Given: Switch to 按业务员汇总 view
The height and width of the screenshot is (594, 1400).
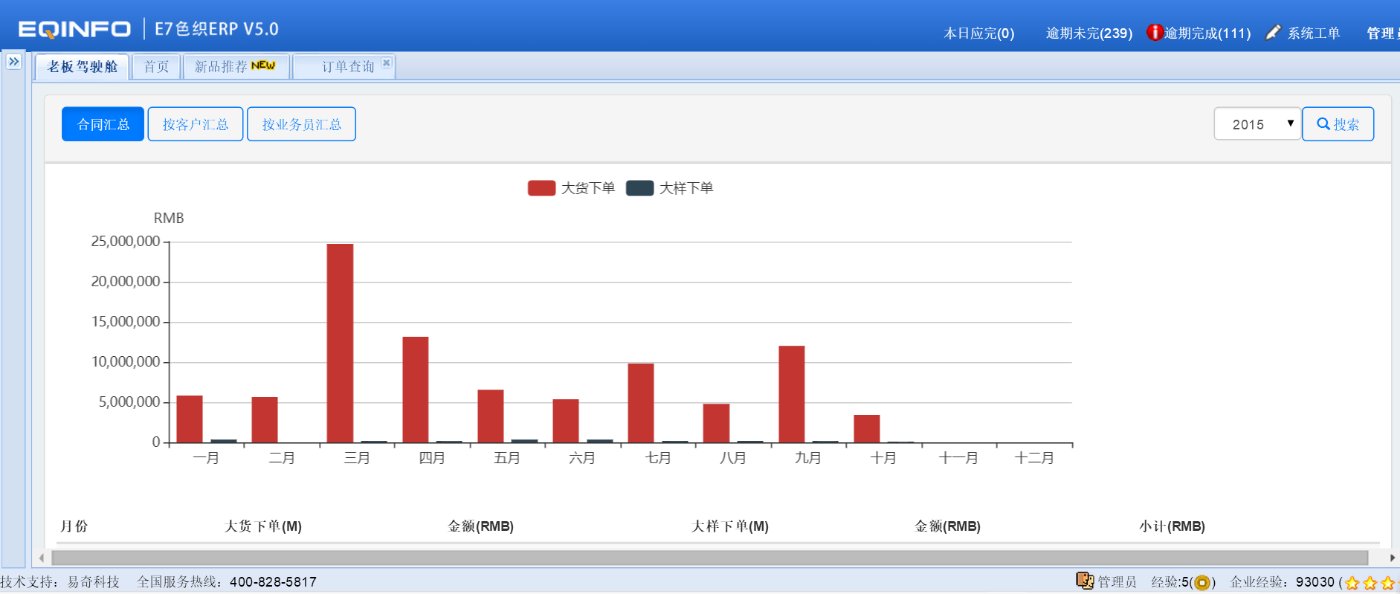Looking at the screenshot, I should coord(301,124).
